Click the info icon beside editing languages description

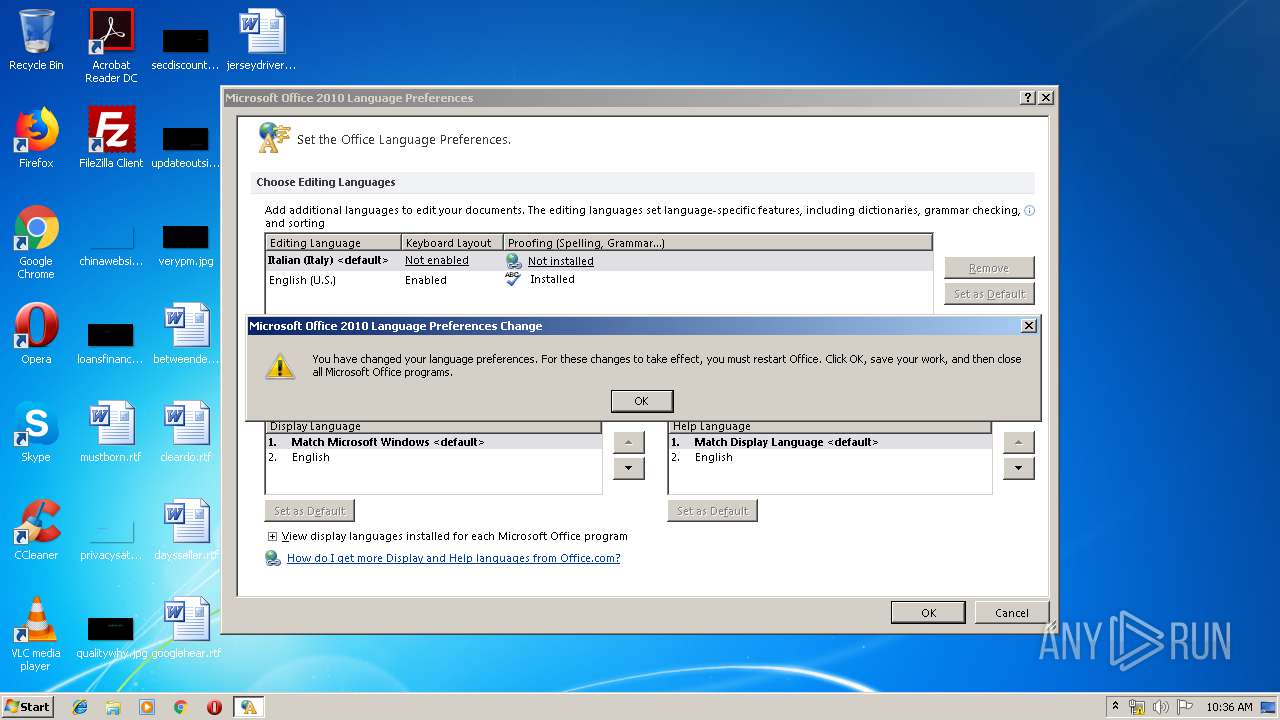pos(1029,210)
